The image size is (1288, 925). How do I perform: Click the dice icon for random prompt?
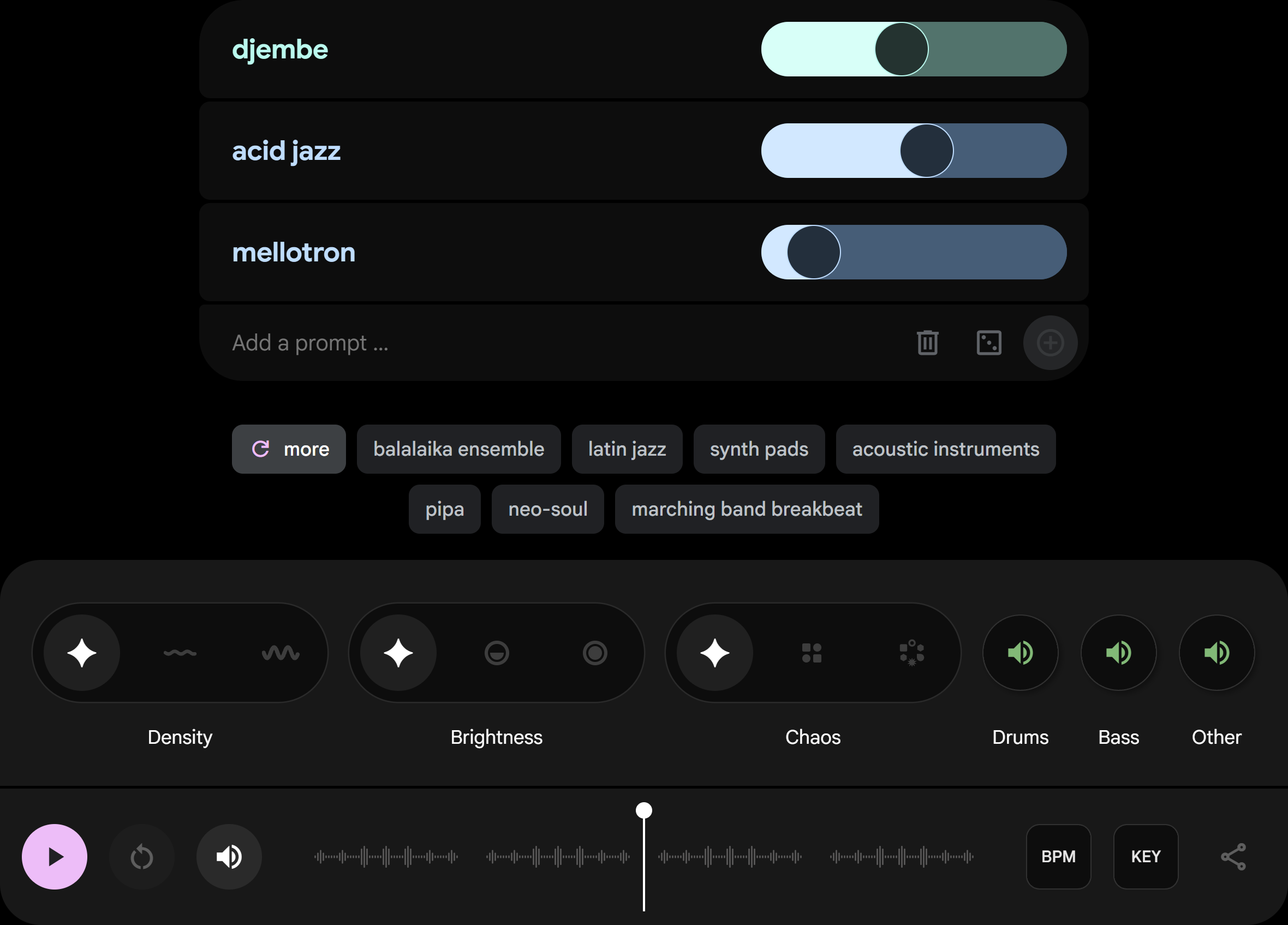coord(989,342)
